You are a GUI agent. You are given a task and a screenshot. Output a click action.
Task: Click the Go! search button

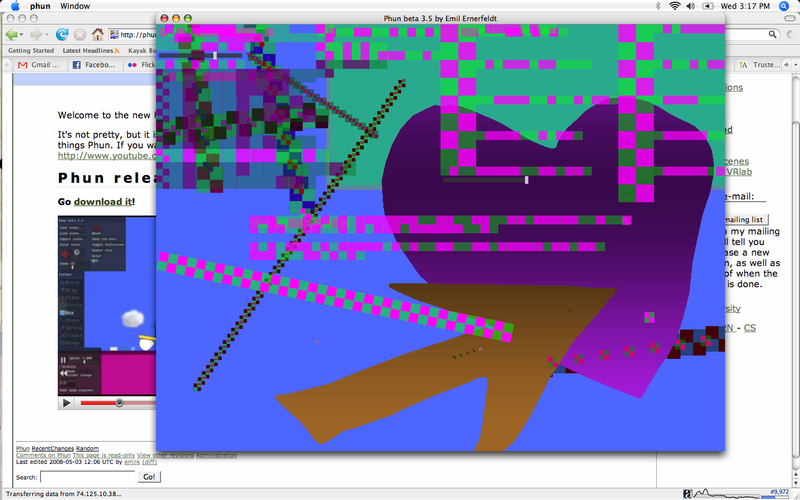click(x=149, y=477)
